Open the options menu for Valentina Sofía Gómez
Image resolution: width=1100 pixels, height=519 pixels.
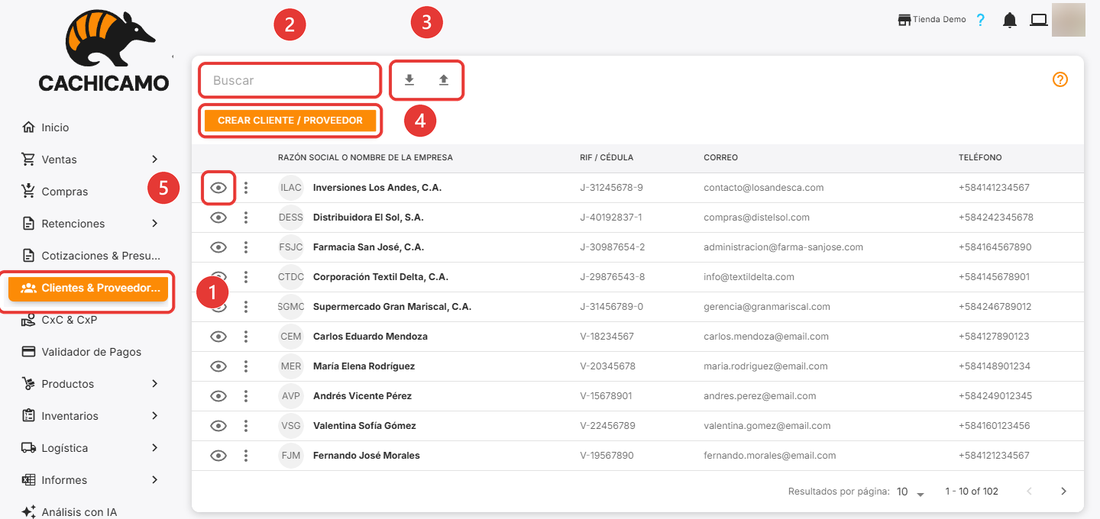[x=246, y=426]
